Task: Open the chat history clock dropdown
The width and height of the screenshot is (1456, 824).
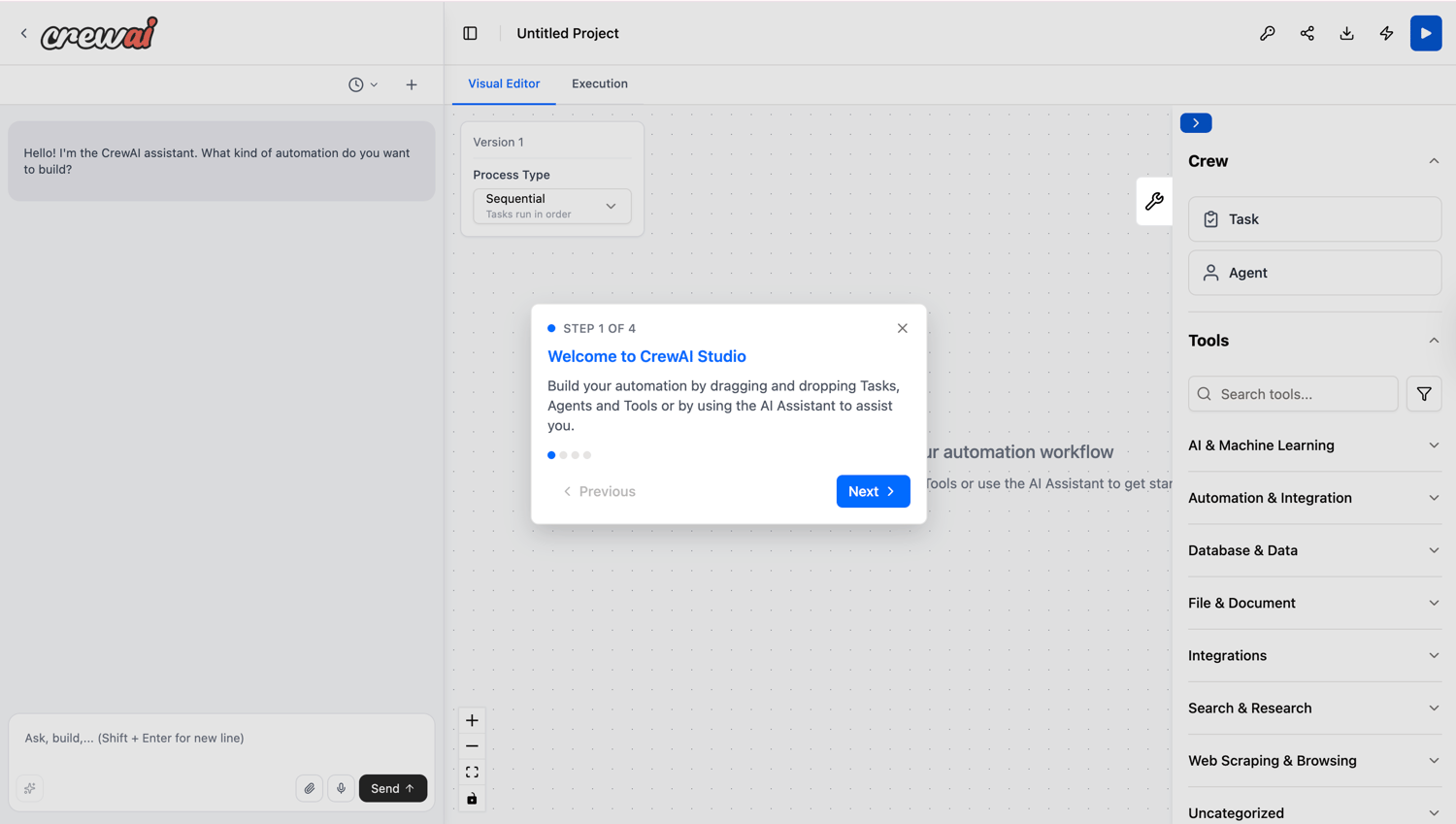Action: point(363,84)
